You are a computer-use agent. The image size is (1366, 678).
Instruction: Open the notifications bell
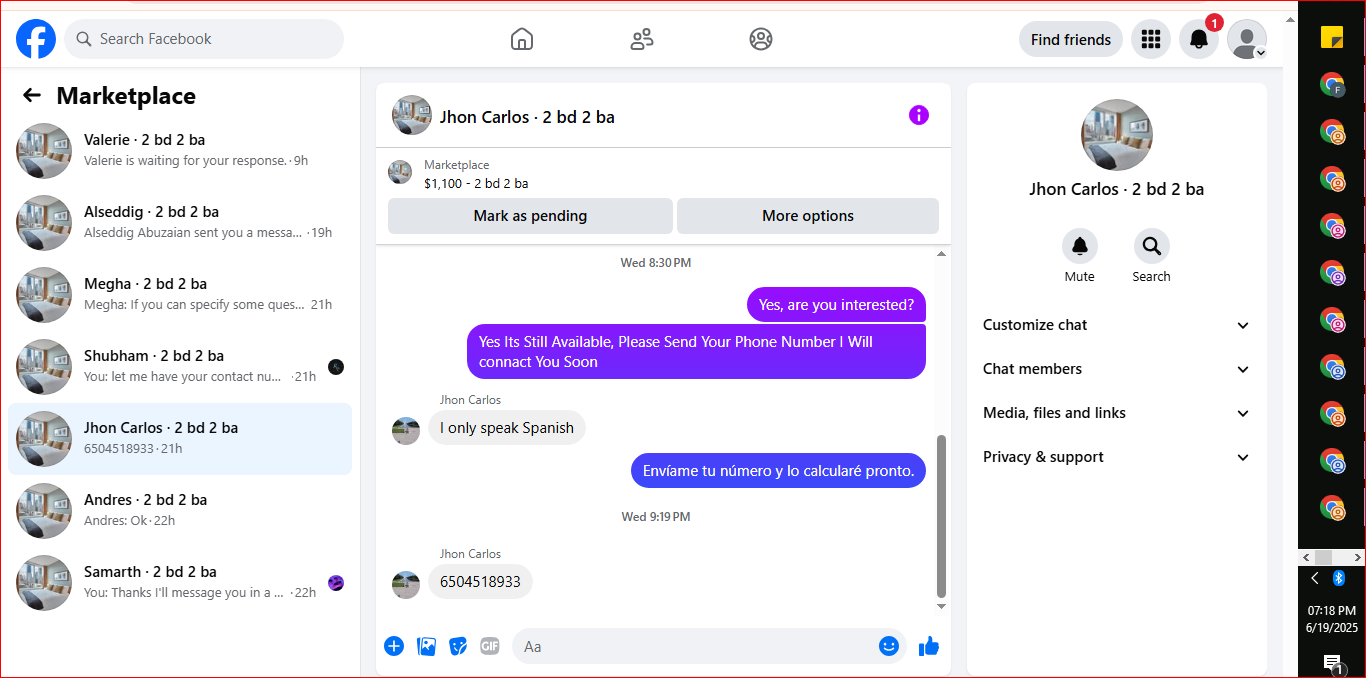pyautogui.click(x=1199, y=40)
